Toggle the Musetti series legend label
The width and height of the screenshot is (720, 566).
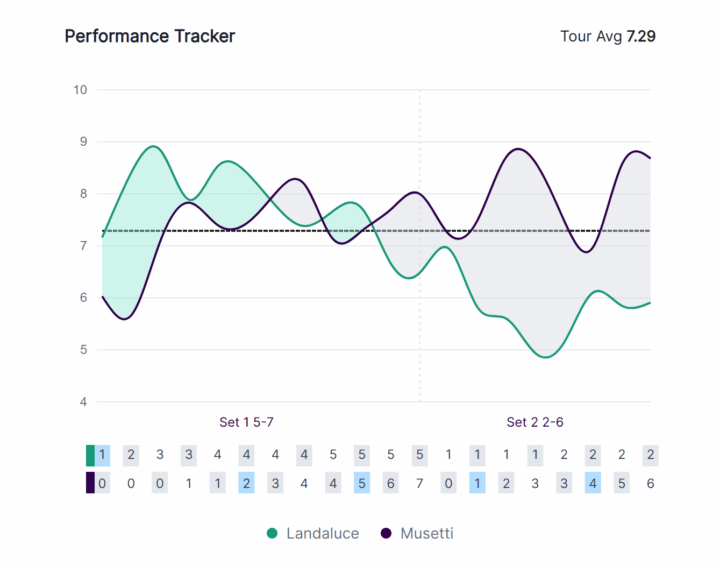coord(427,534)
